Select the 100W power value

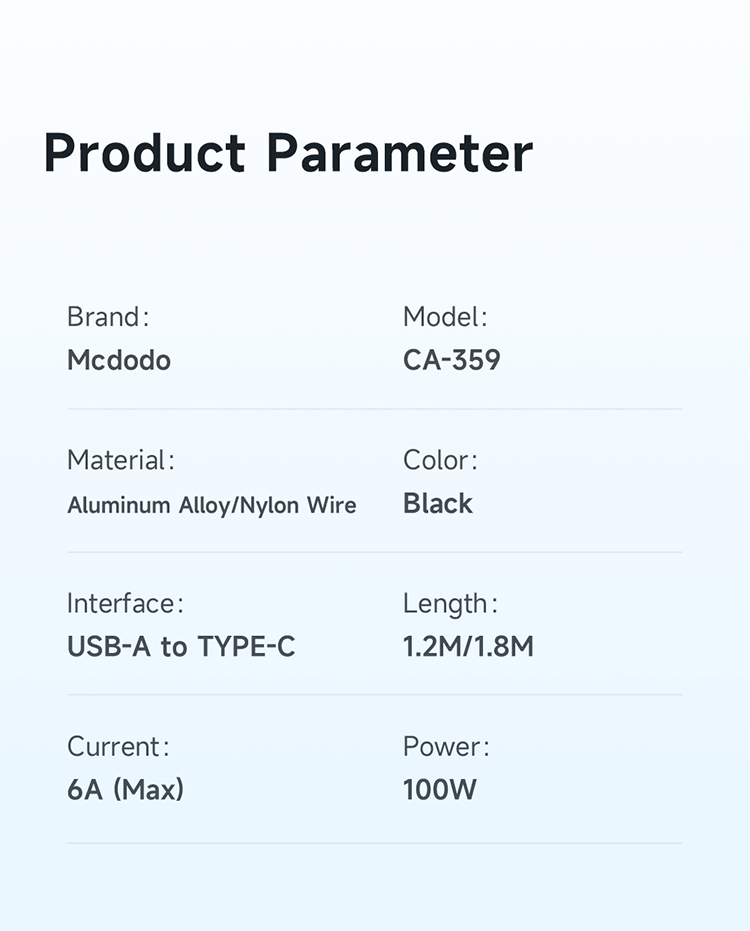point(439,790)
